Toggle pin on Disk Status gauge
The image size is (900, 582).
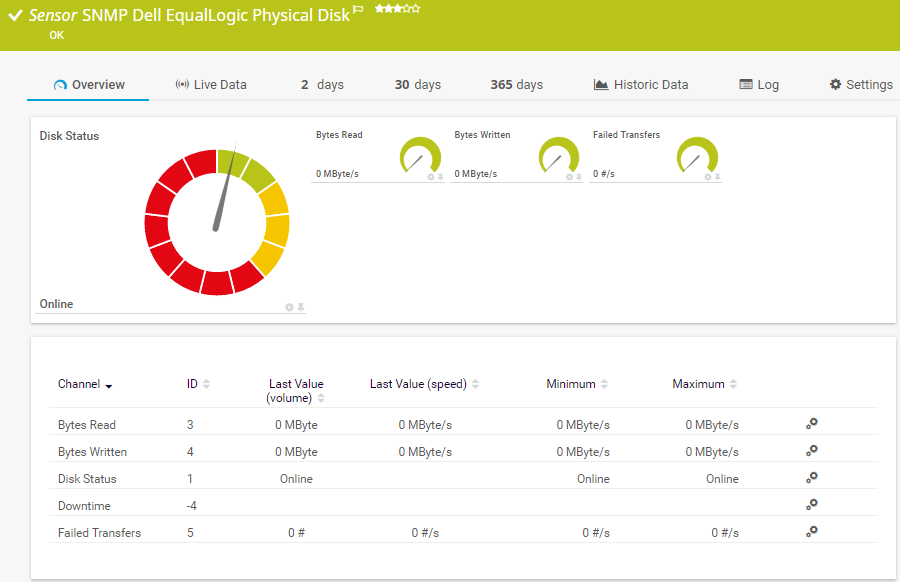click(300, 307)
